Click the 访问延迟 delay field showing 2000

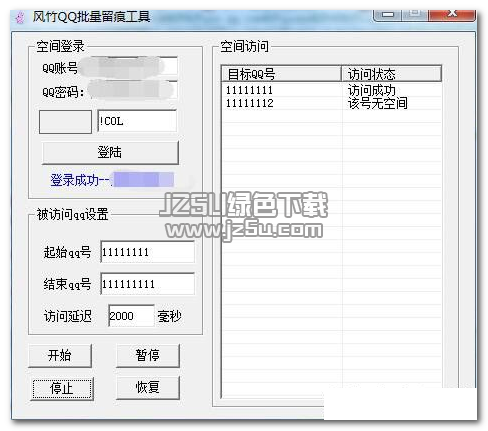131,315
